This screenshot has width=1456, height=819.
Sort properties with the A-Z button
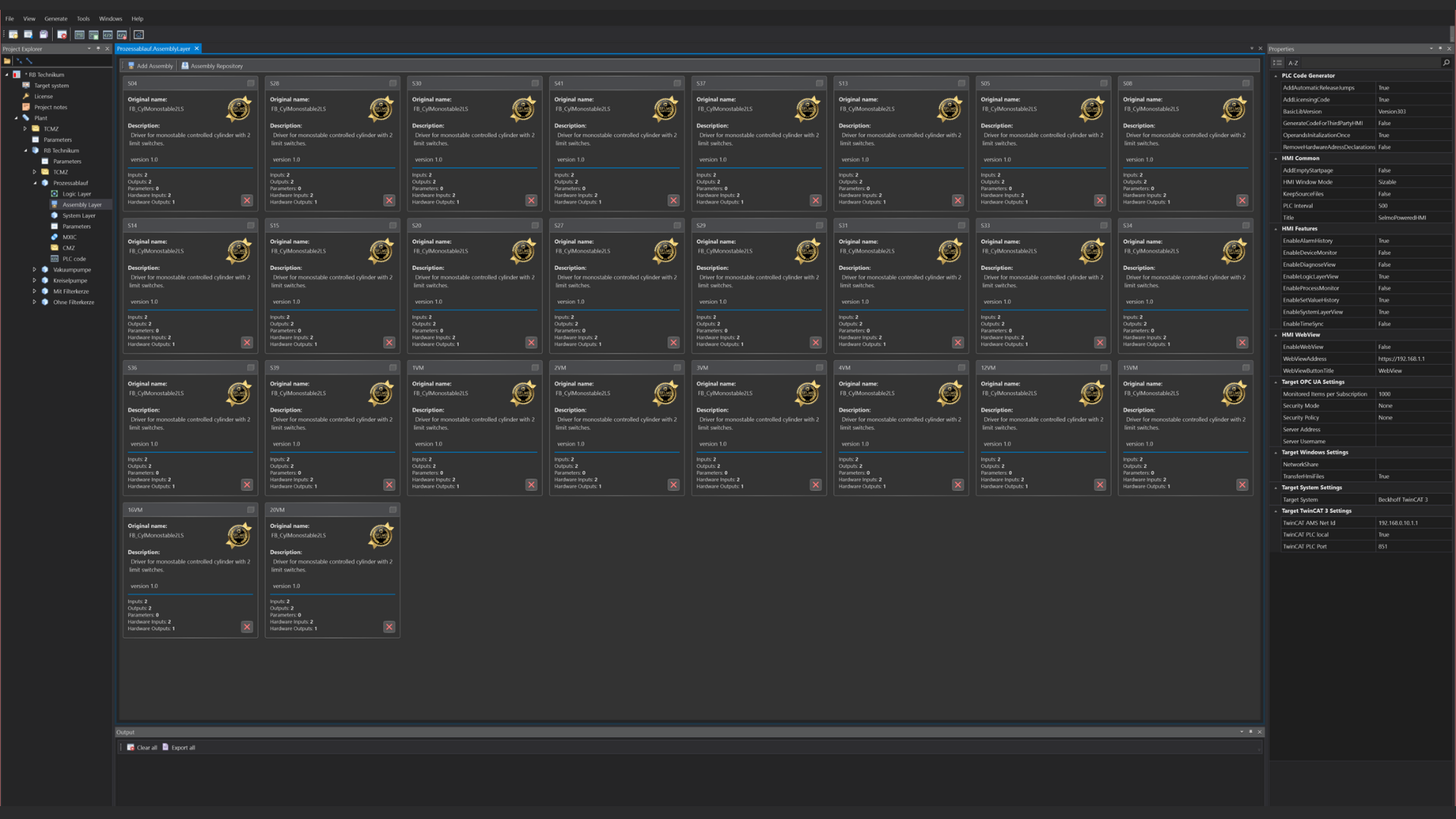tap(1293, 63)
